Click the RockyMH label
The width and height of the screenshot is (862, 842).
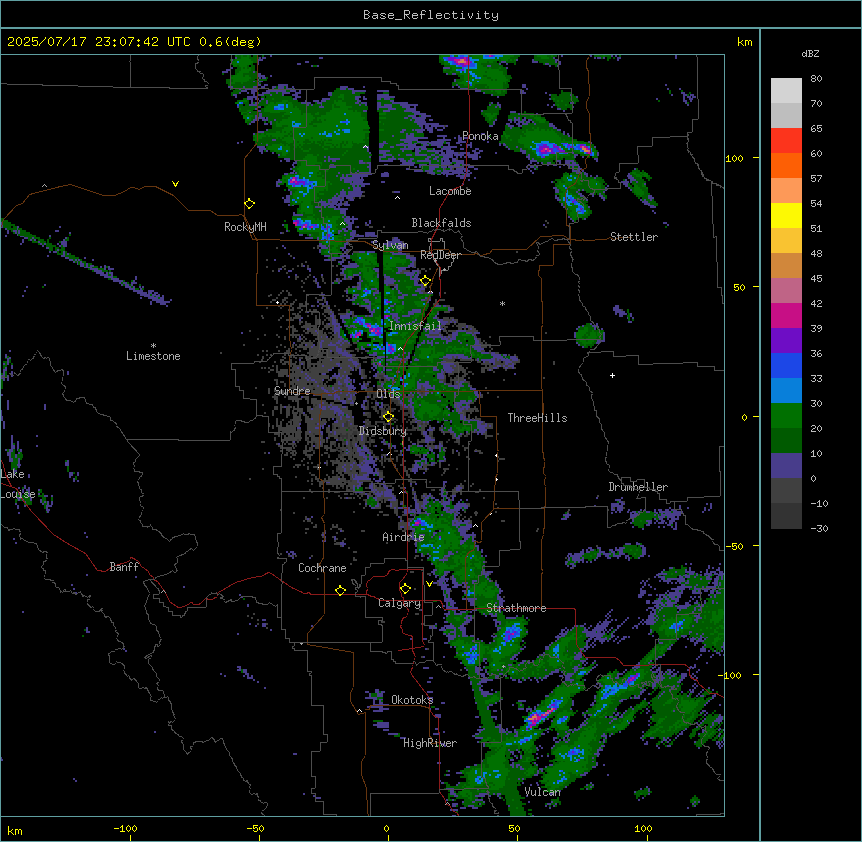[245, 227]
